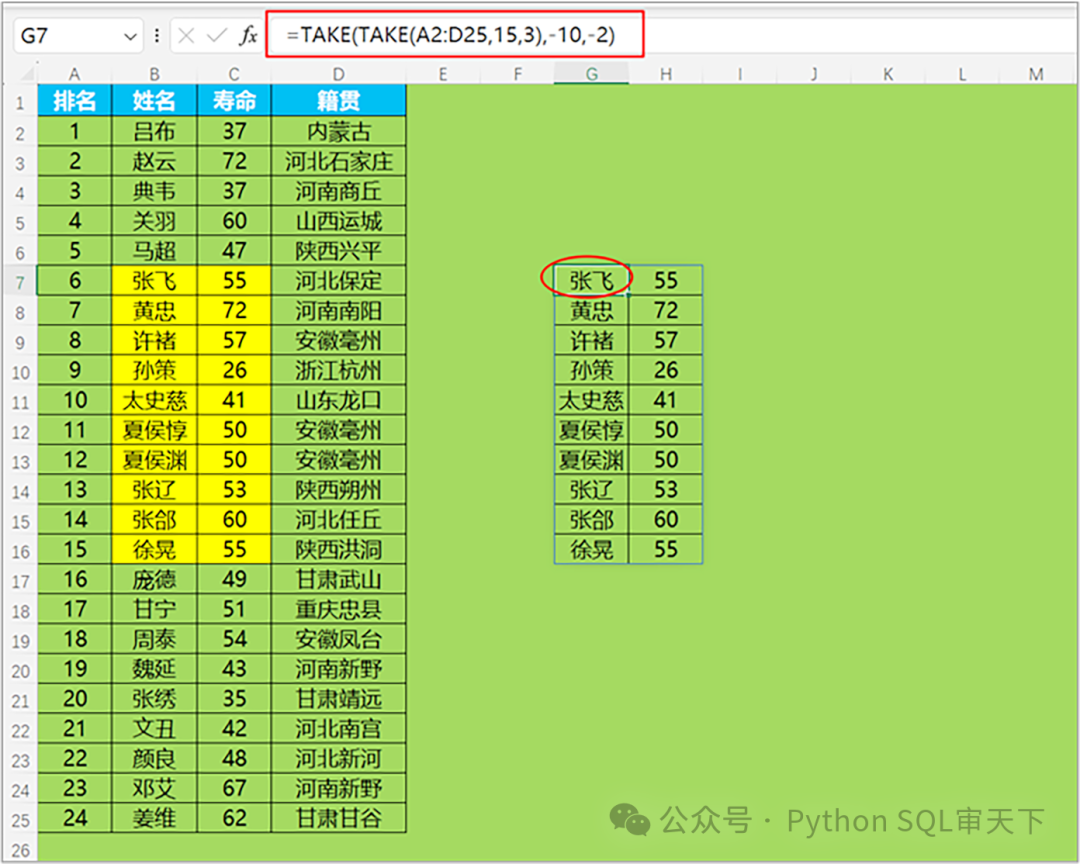
Task: Click the Name Box showing G7
Action: pyautogui.click(x=65, y=36)
